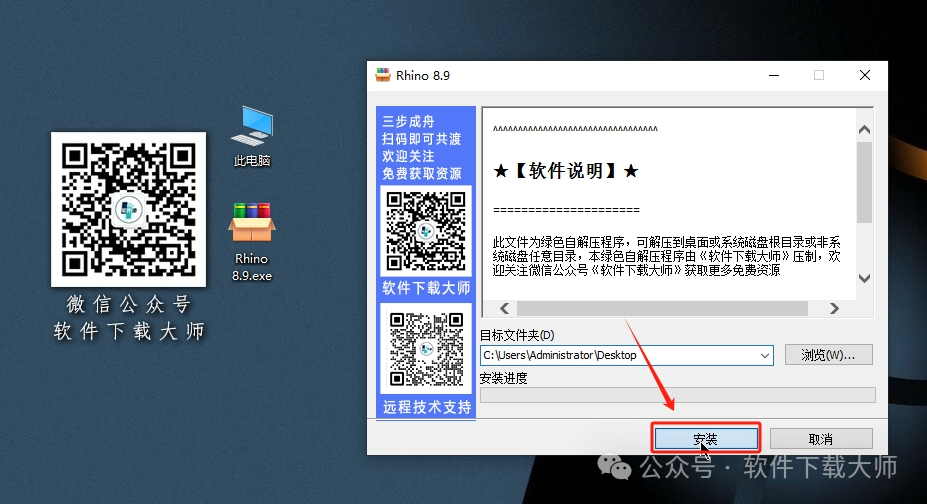Screen dimensions: 927x504
Task: Click the vertical scrollbar thumb in the description box
Action: (x=864, y=182)
